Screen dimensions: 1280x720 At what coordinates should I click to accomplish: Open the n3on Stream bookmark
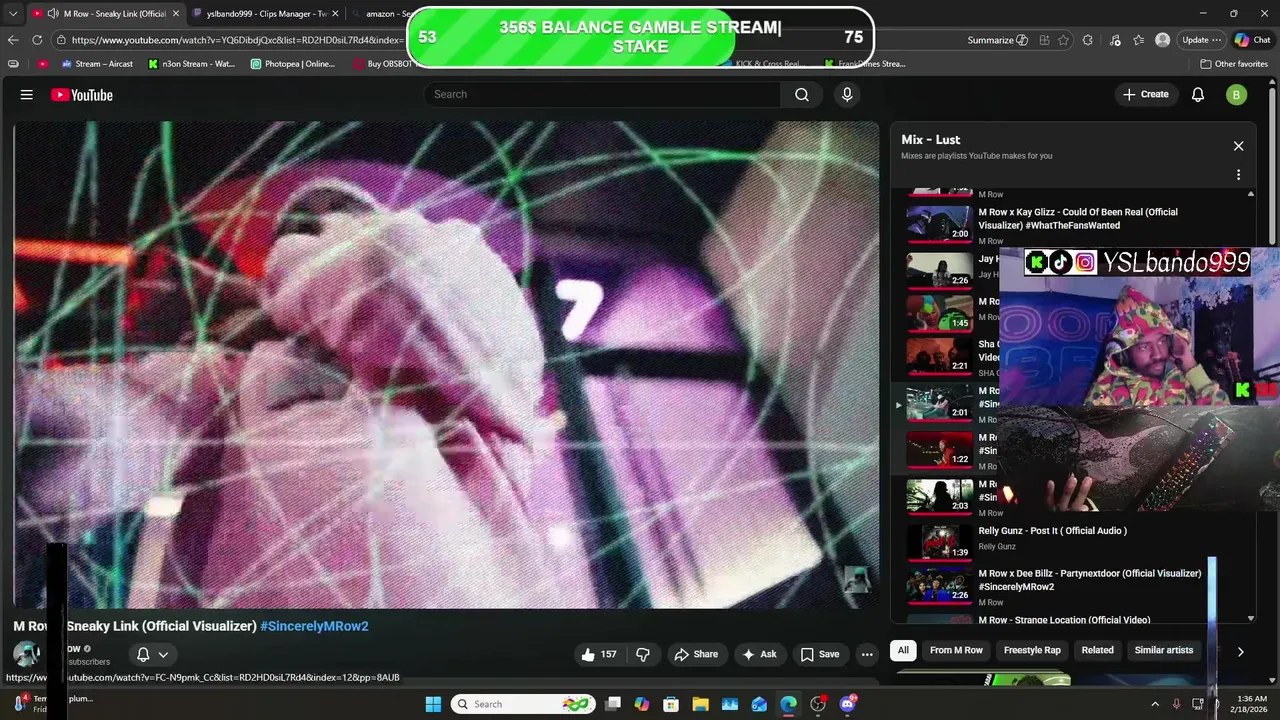(191, 64)
